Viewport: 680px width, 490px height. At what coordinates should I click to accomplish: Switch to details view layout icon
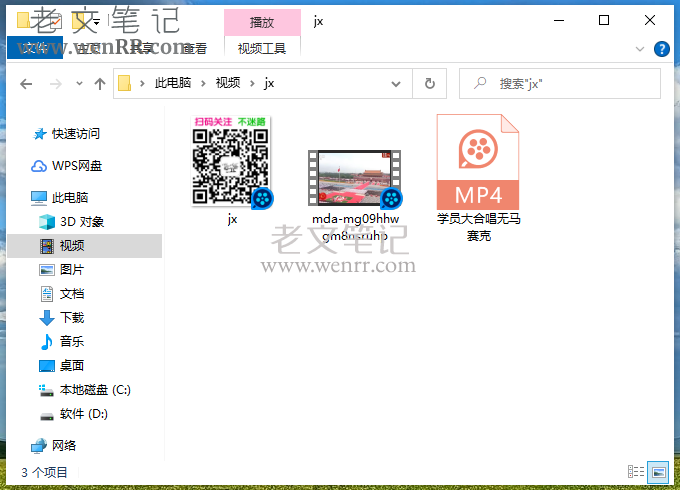pyautogui.click(x=636, y=471)
